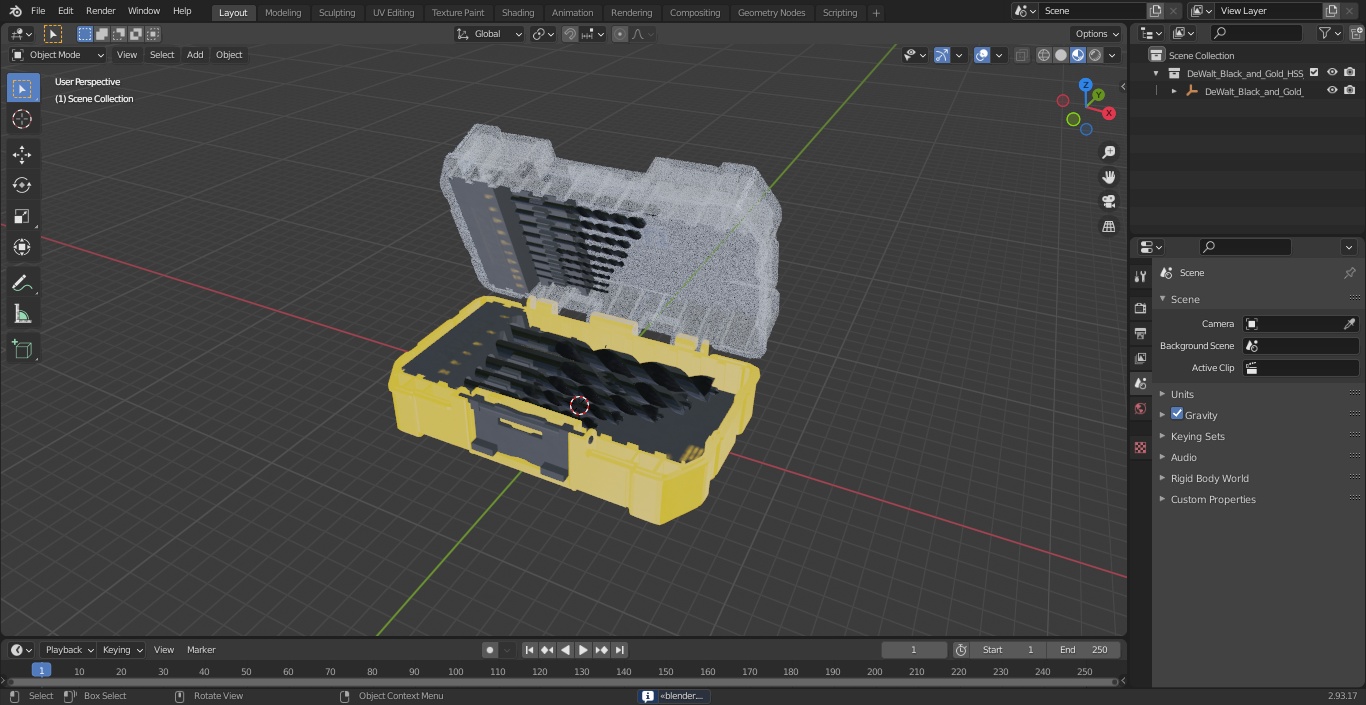The image size is (1366, 705).
Task: Play the animation forward
Action: click(x=583, y=650)
